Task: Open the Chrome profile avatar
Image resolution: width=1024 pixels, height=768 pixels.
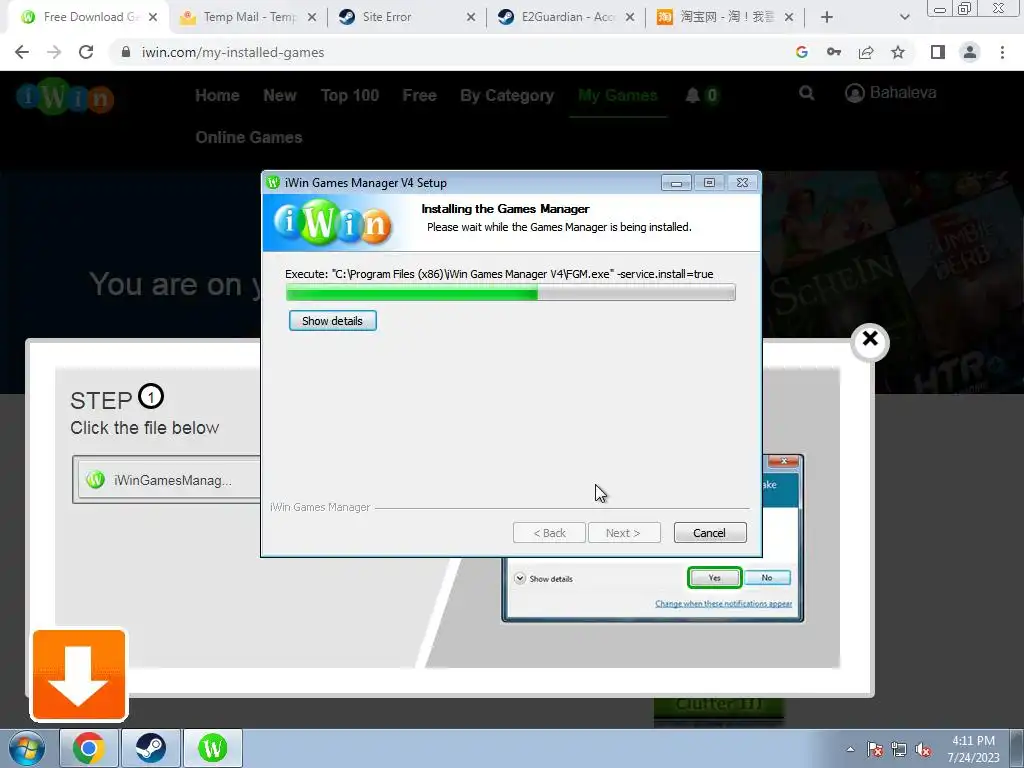Action: tap(970, 52)
